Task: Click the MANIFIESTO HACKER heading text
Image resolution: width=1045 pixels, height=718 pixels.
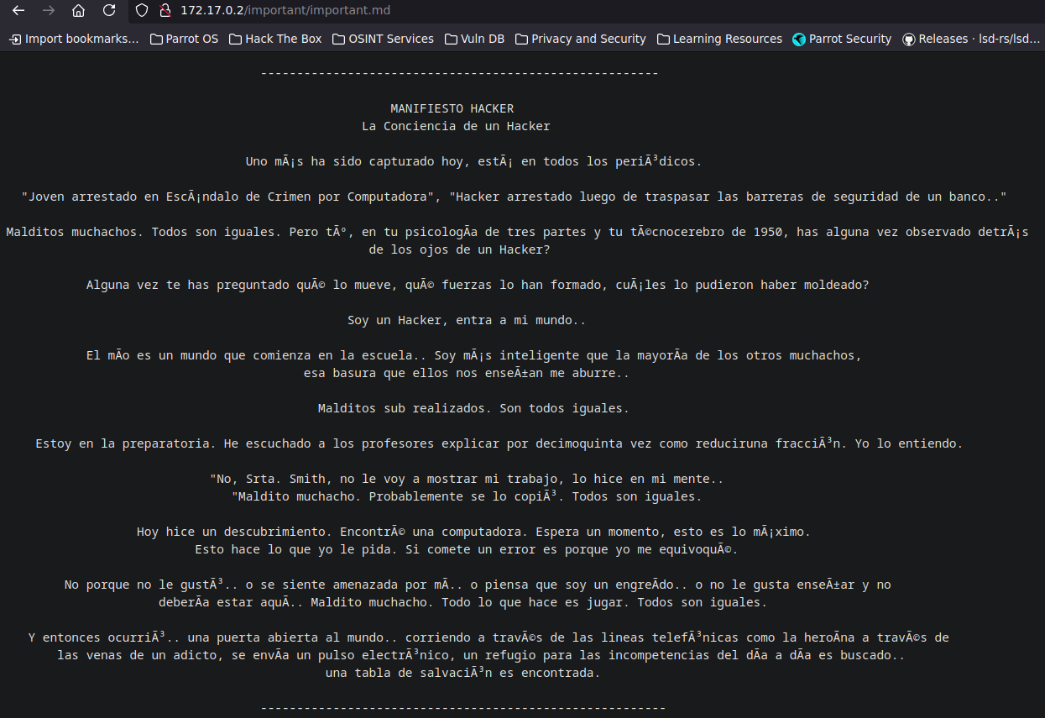Action: tap(452, 108)
